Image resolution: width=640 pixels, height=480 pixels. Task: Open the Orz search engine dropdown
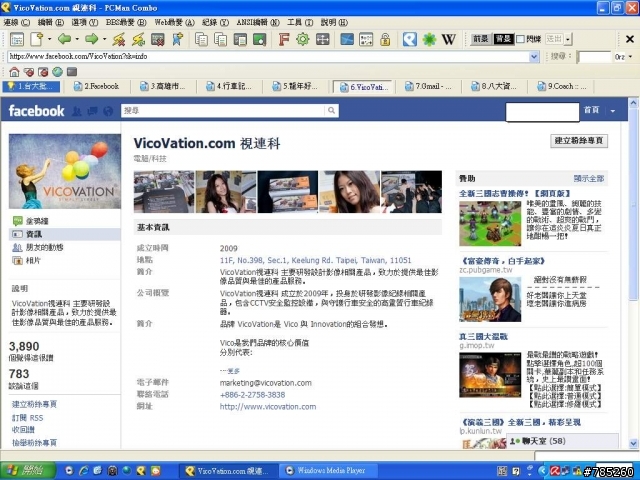[x=631, y=56]
